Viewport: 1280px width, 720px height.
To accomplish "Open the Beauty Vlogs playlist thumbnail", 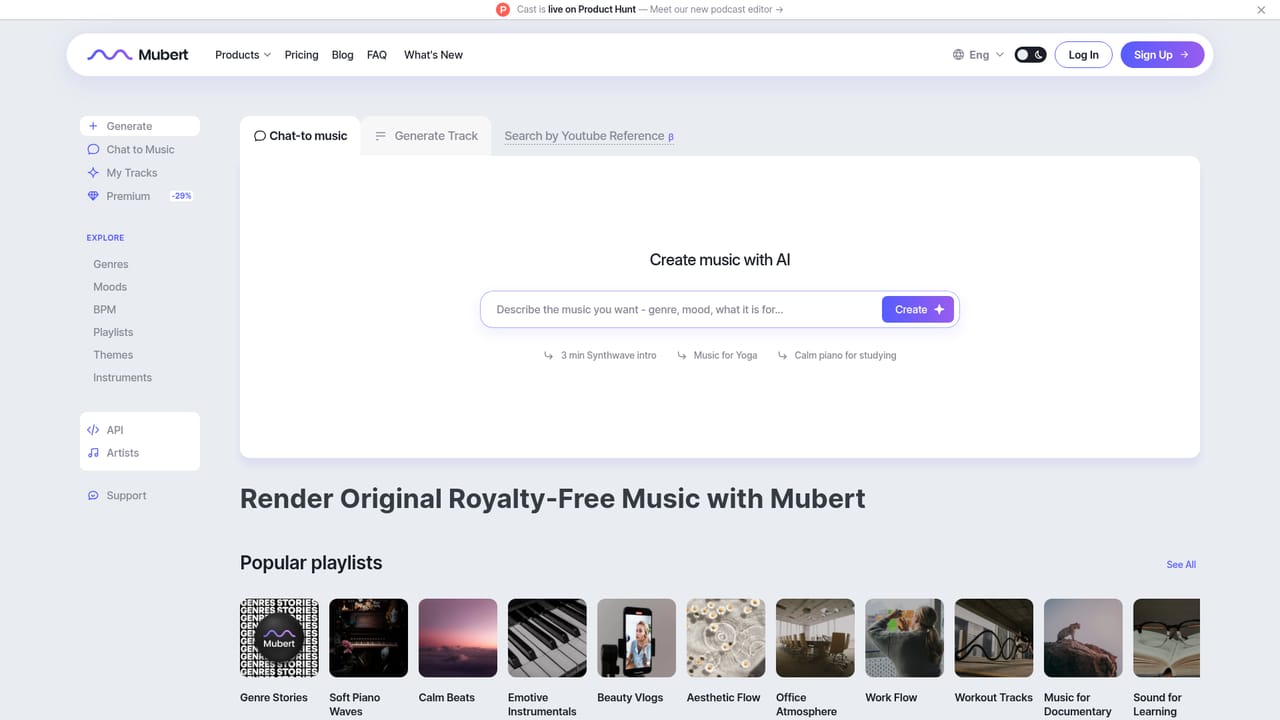I will 636,638.
